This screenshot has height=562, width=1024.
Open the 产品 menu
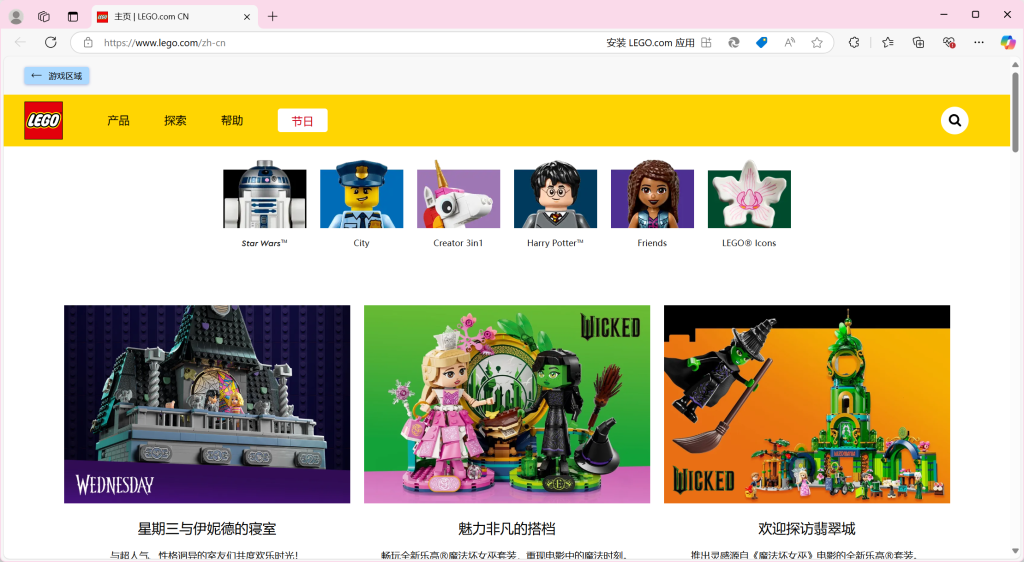pyautogui.click(x=118, y=121)
